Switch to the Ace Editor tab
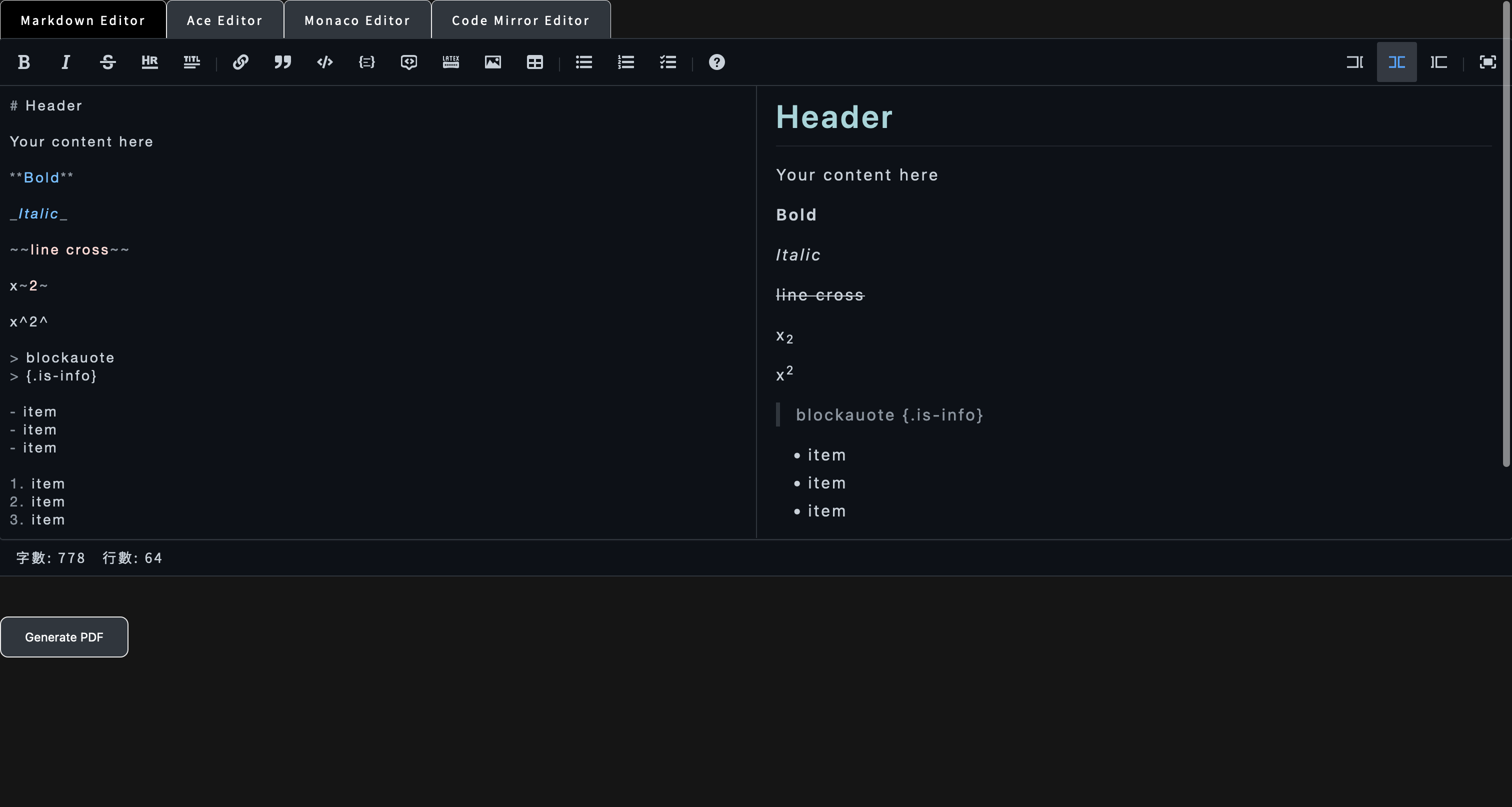 pyautogui.click(x=225, y=20)
